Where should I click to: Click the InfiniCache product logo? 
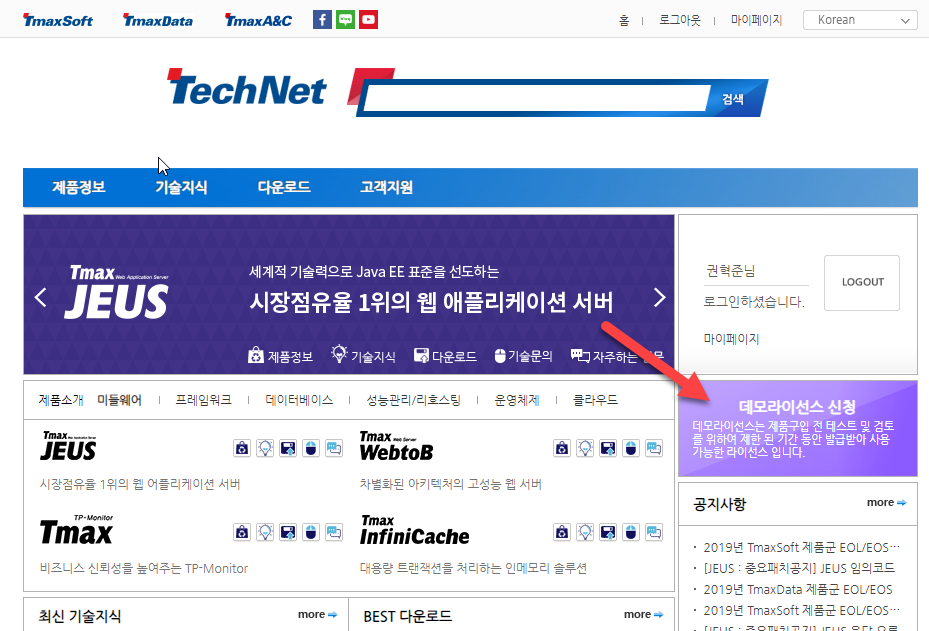coord(414,530)
